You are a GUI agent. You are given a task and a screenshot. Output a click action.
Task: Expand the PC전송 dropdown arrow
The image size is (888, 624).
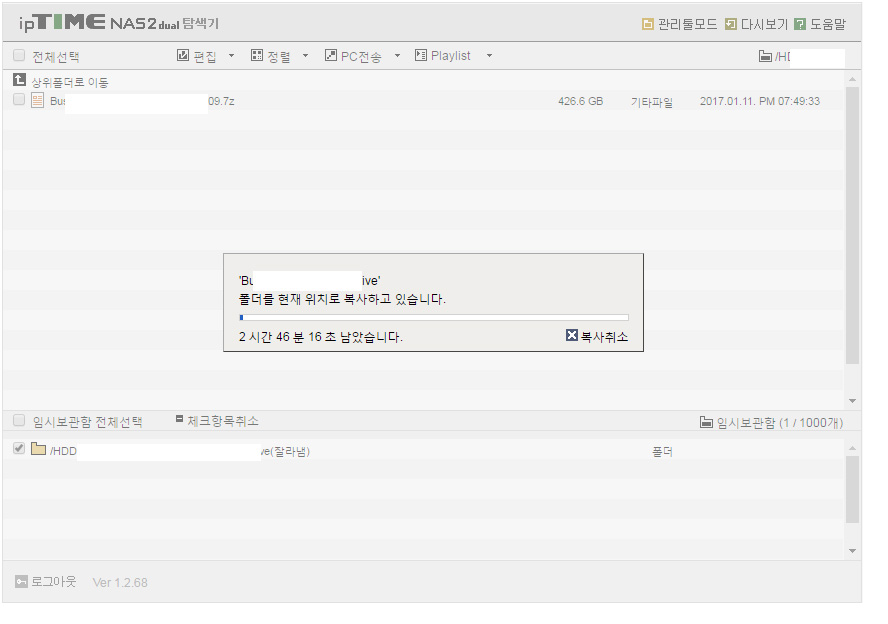click(x=397, y=55)
